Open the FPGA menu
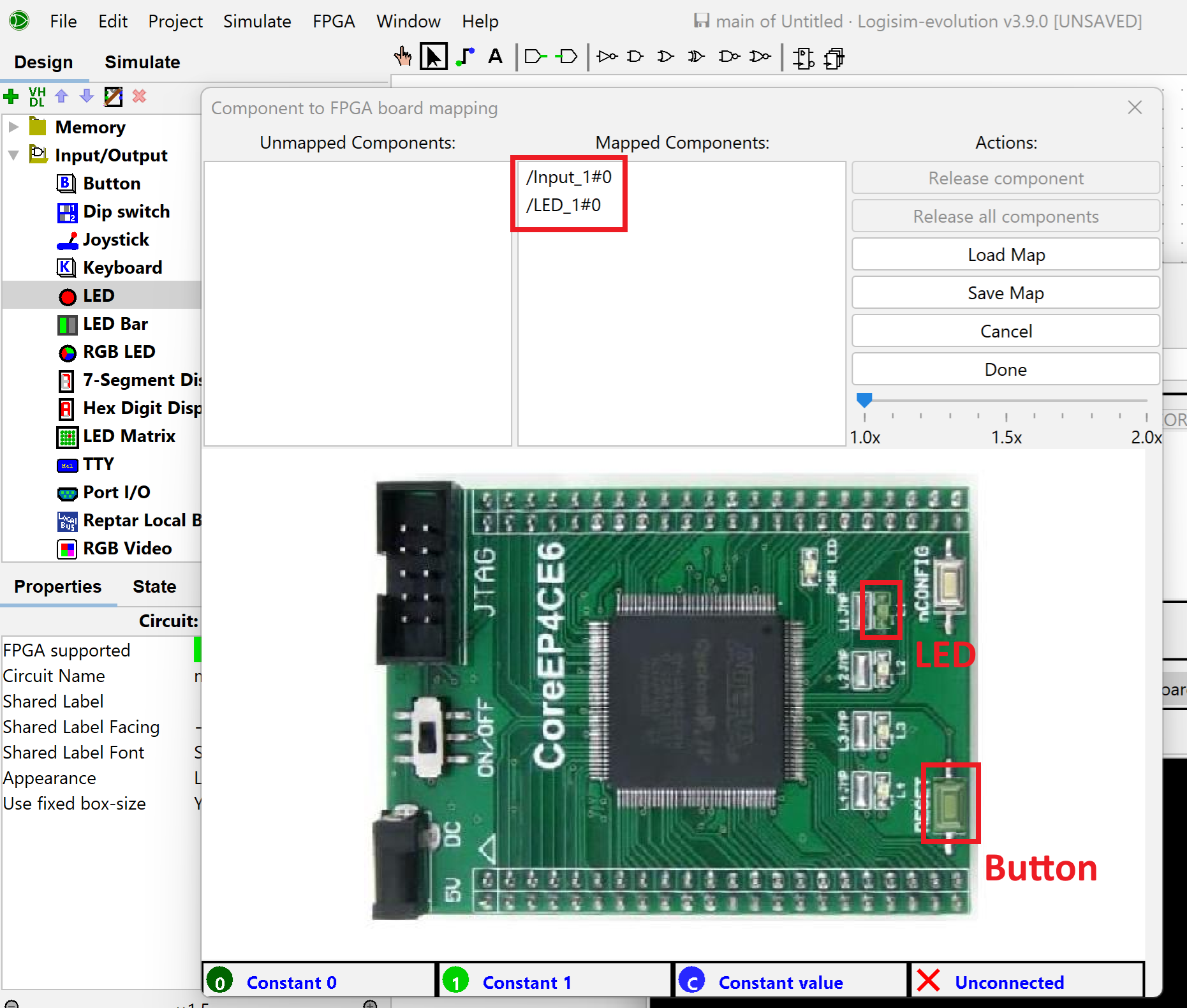The image size is (1187, 1008). (334, 21)
